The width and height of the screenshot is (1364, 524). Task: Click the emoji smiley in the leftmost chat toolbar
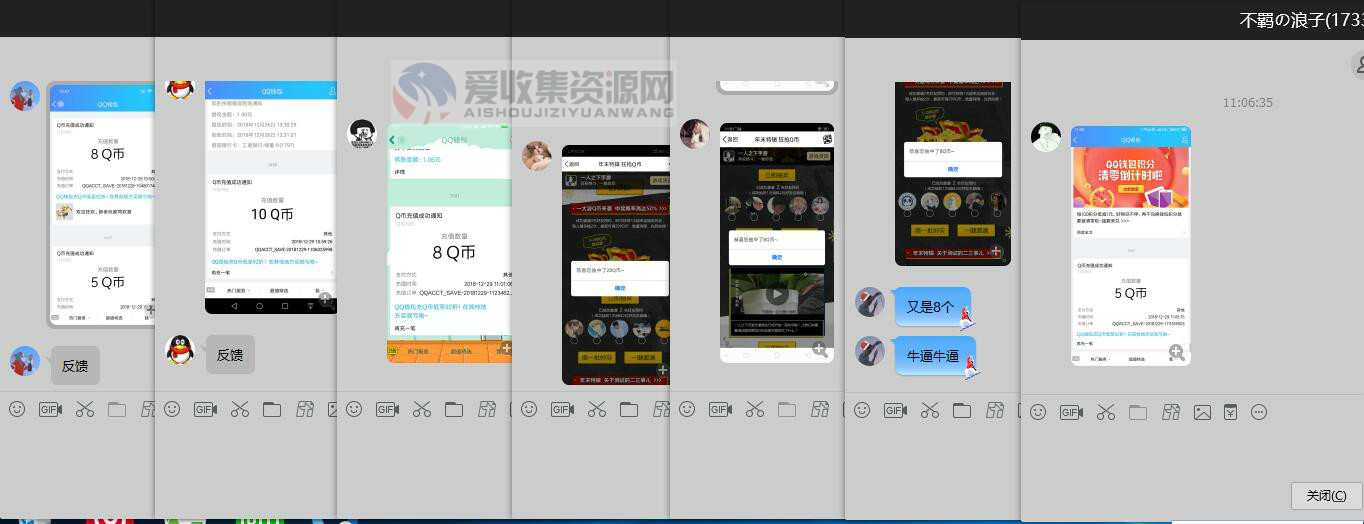(x=17, y=409)
